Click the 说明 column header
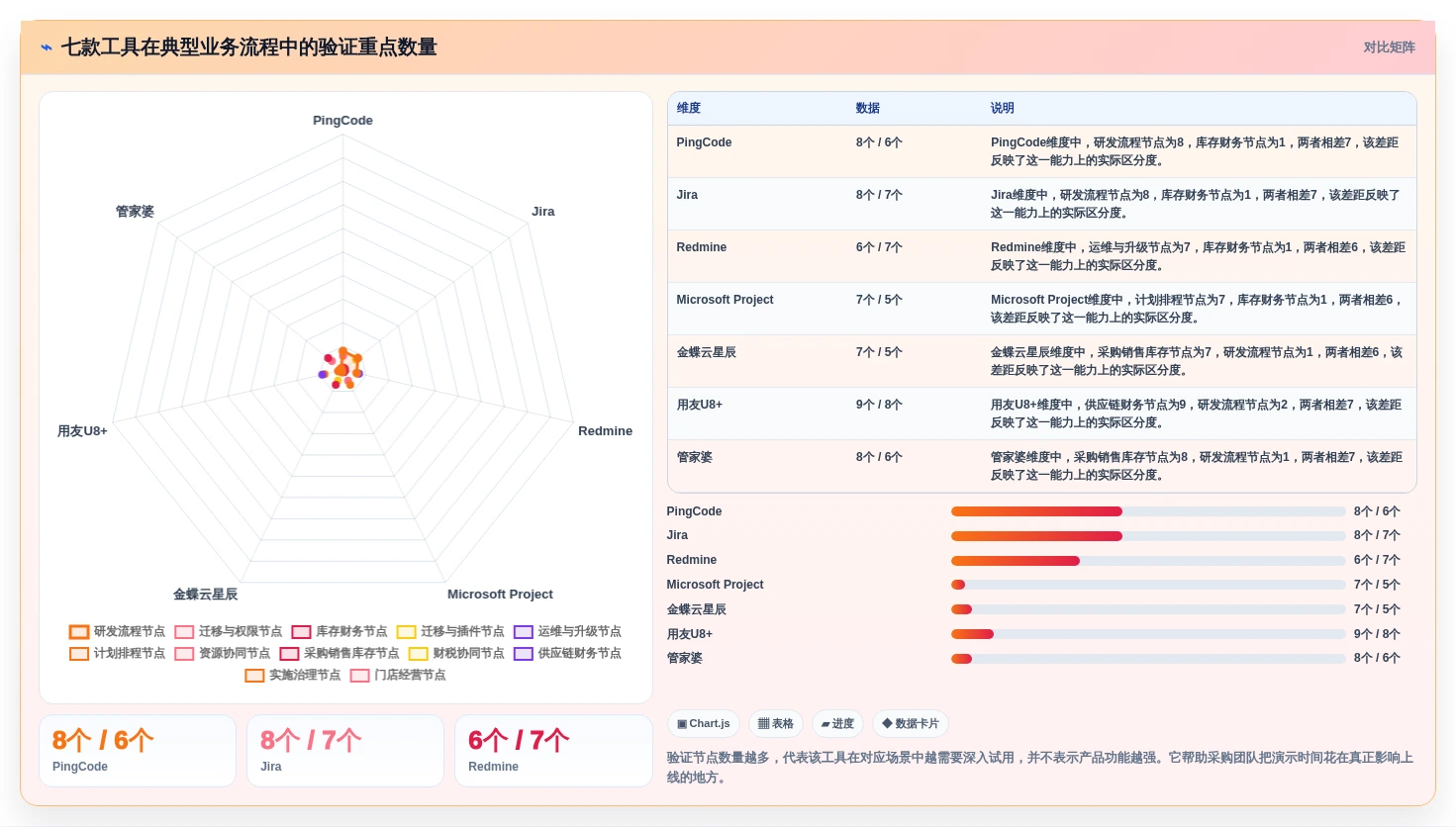The width and height of the screenshot is (1456, 827). (x=1003, y=108)
